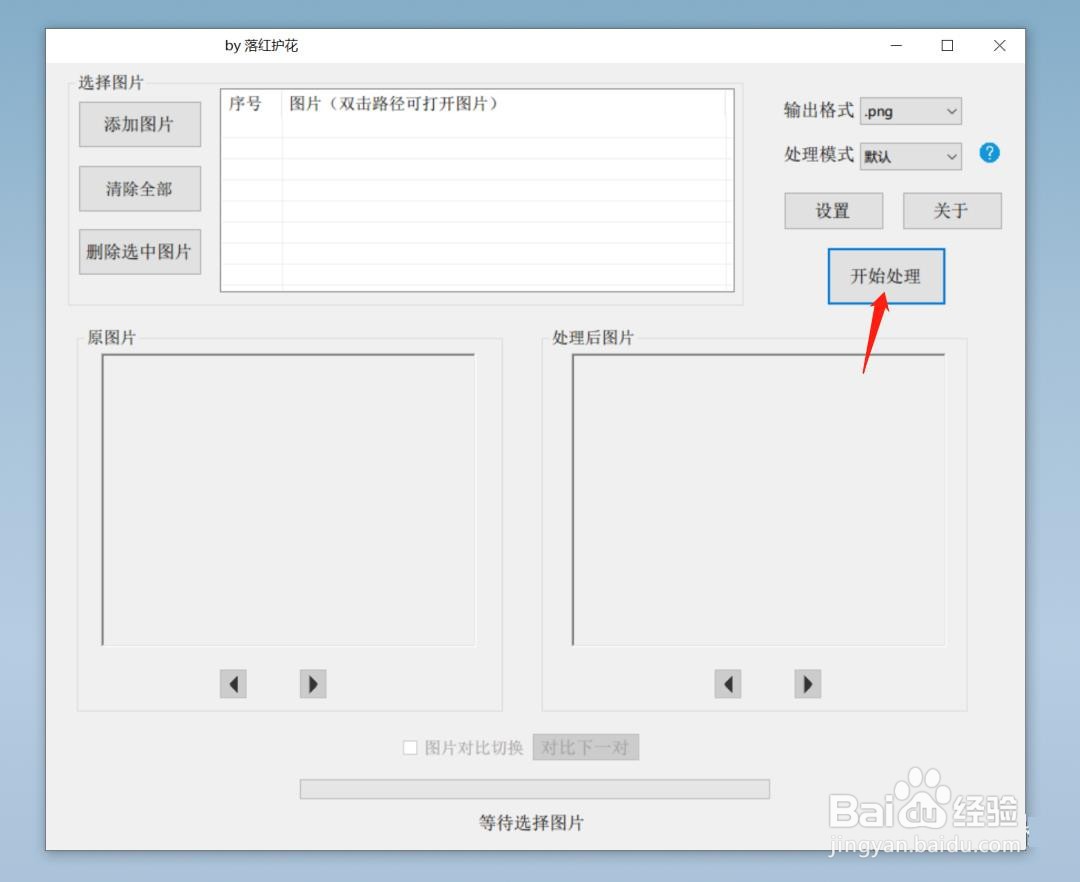Viewport: 1080px width, 882px height.
Task: Click the 序号 column header in the list
Action: click(245, 103)
